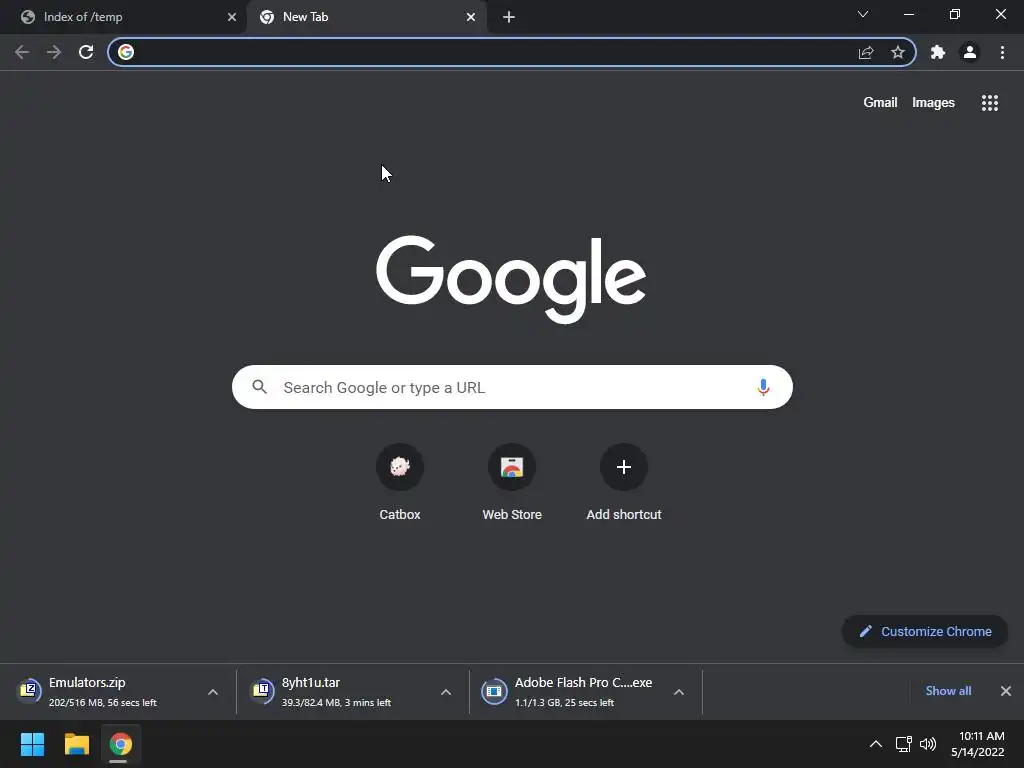Bookmark this tab with the star icon
This screenshot has height=768, width=1024.
(x=898, y=52)
